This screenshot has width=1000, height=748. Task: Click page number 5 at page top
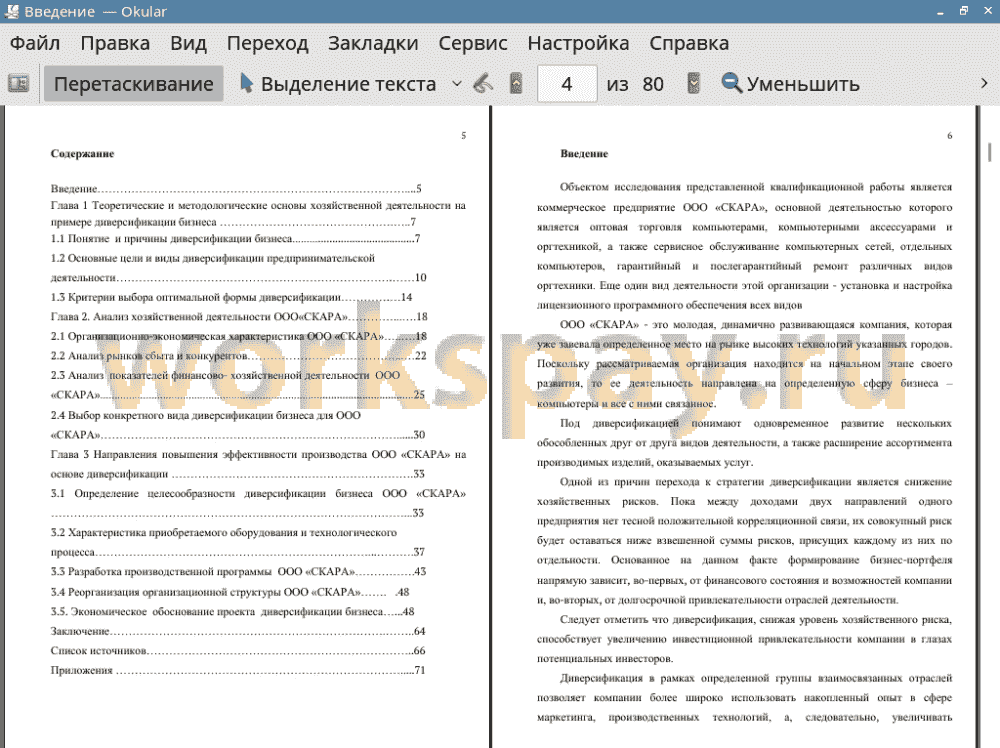(464, 136)
